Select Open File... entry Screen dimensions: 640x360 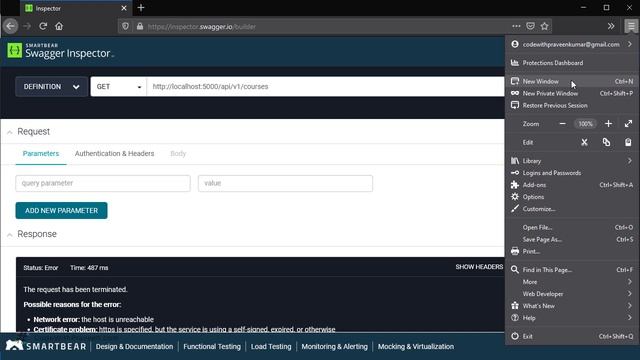(x=572, y=227)
